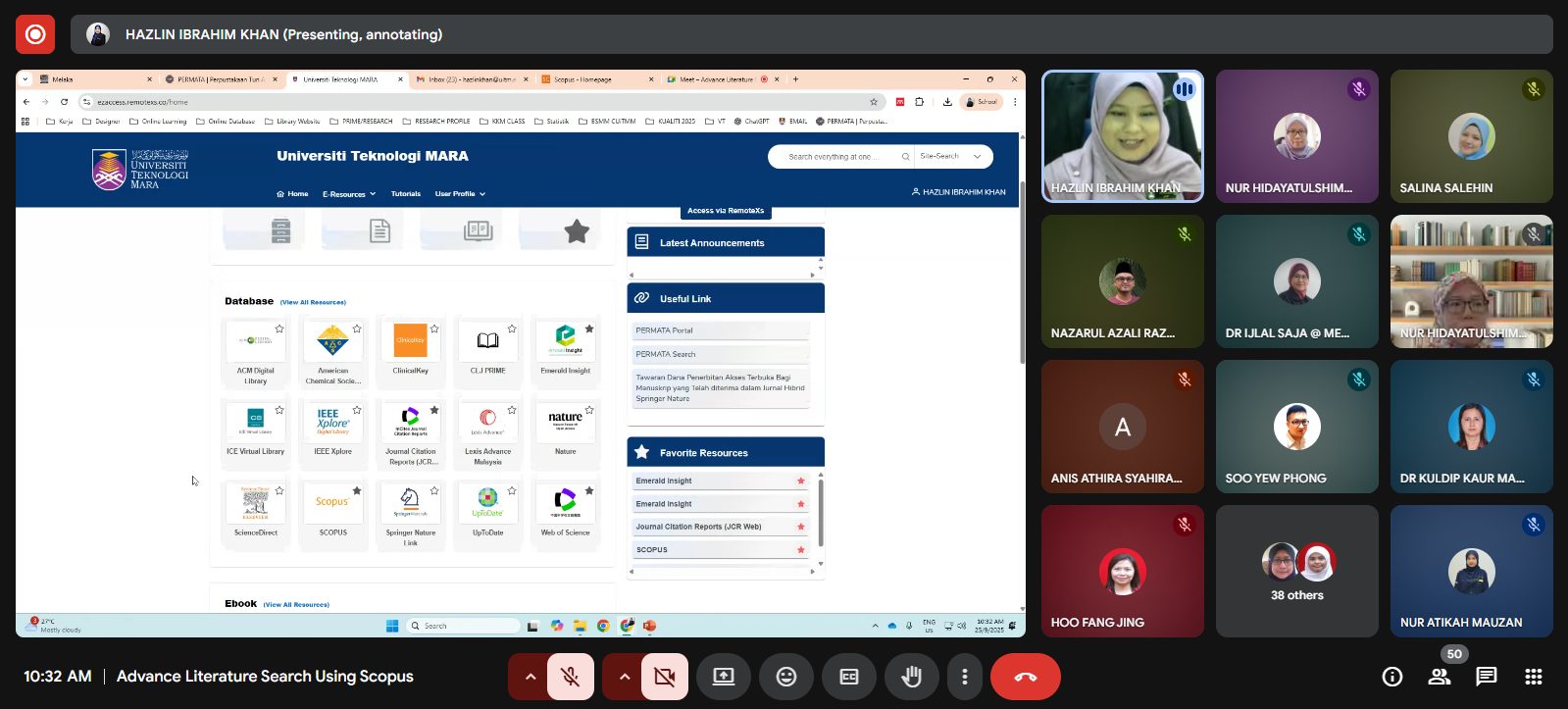Open the in-call chat panel
This screenshot has width=1568, height=709.
click(1487, 677)
